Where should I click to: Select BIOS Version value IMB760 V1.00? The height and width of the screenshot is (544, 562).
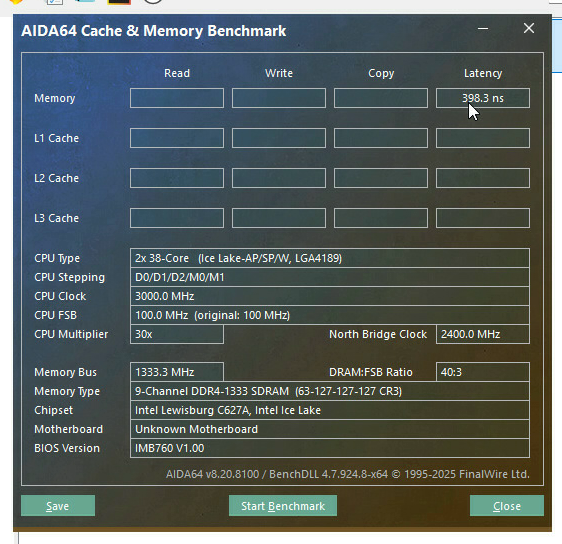(x=330, y=448)
